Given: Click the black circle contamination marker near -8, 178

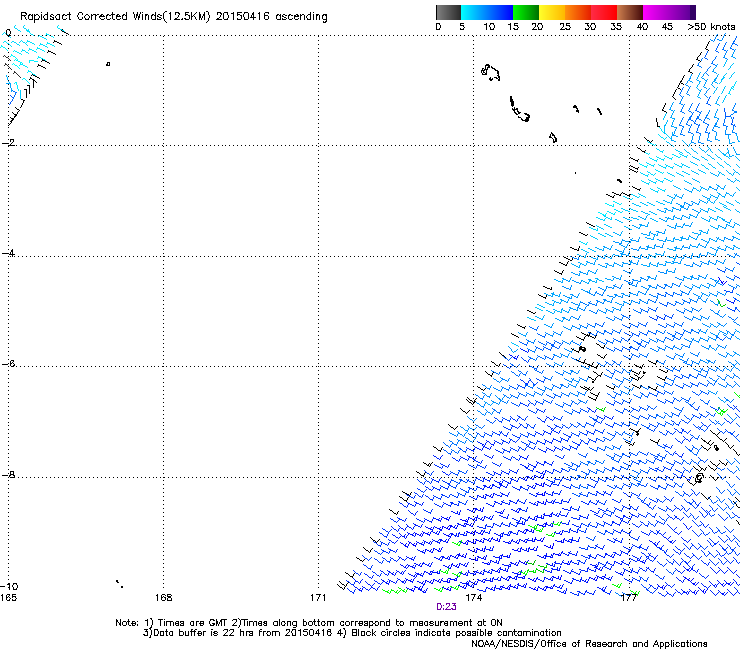Looking at the screenshot, I should coord(699,478).
